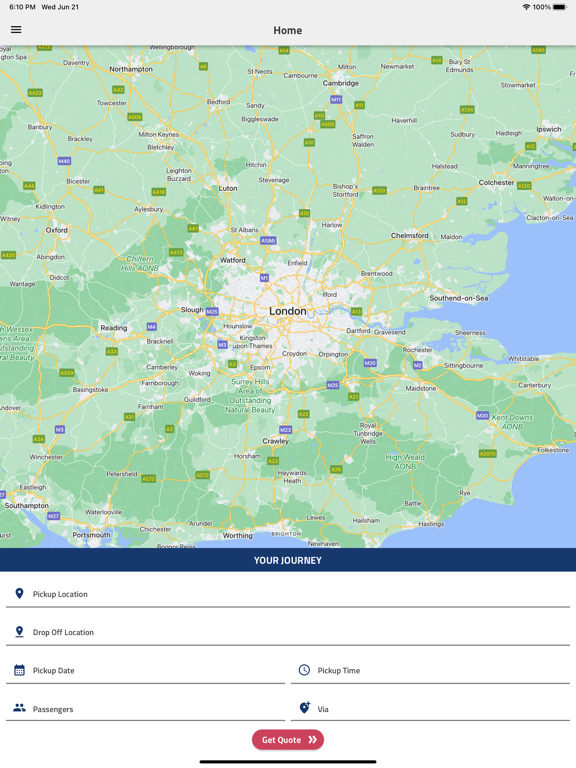The height and width of the screenshot is (768, 576).
Task: Tap Slough on the map
Action: click(192, 310)
